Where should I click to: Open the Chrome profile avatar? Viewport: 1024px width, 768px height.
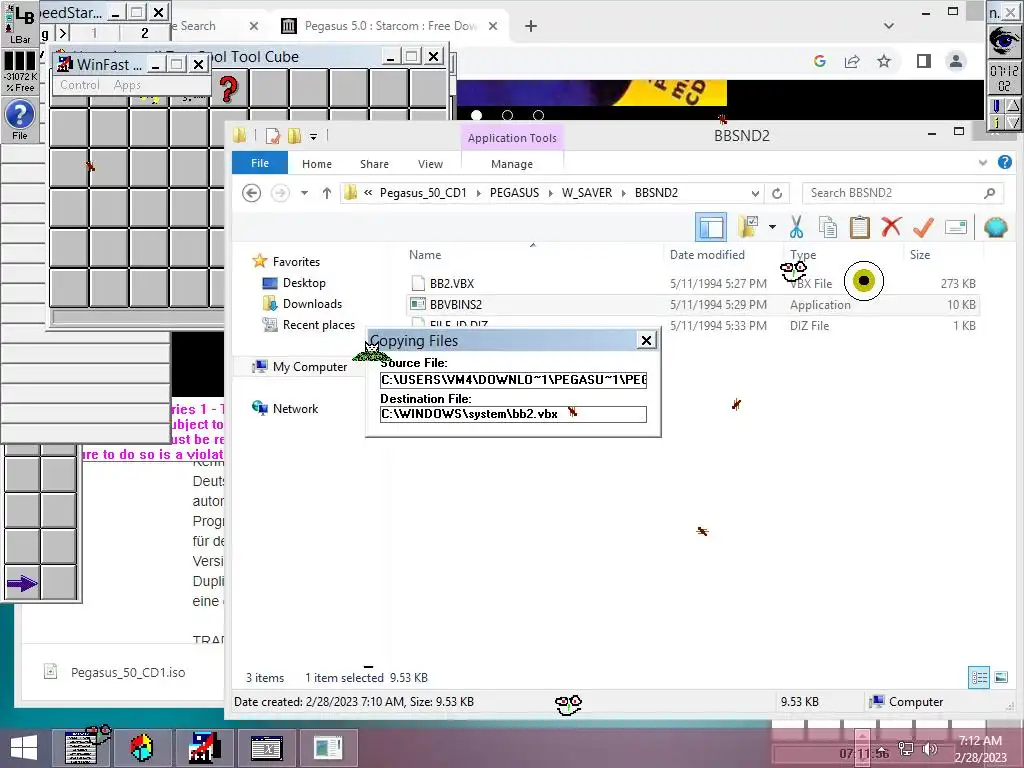click(955, 61)
